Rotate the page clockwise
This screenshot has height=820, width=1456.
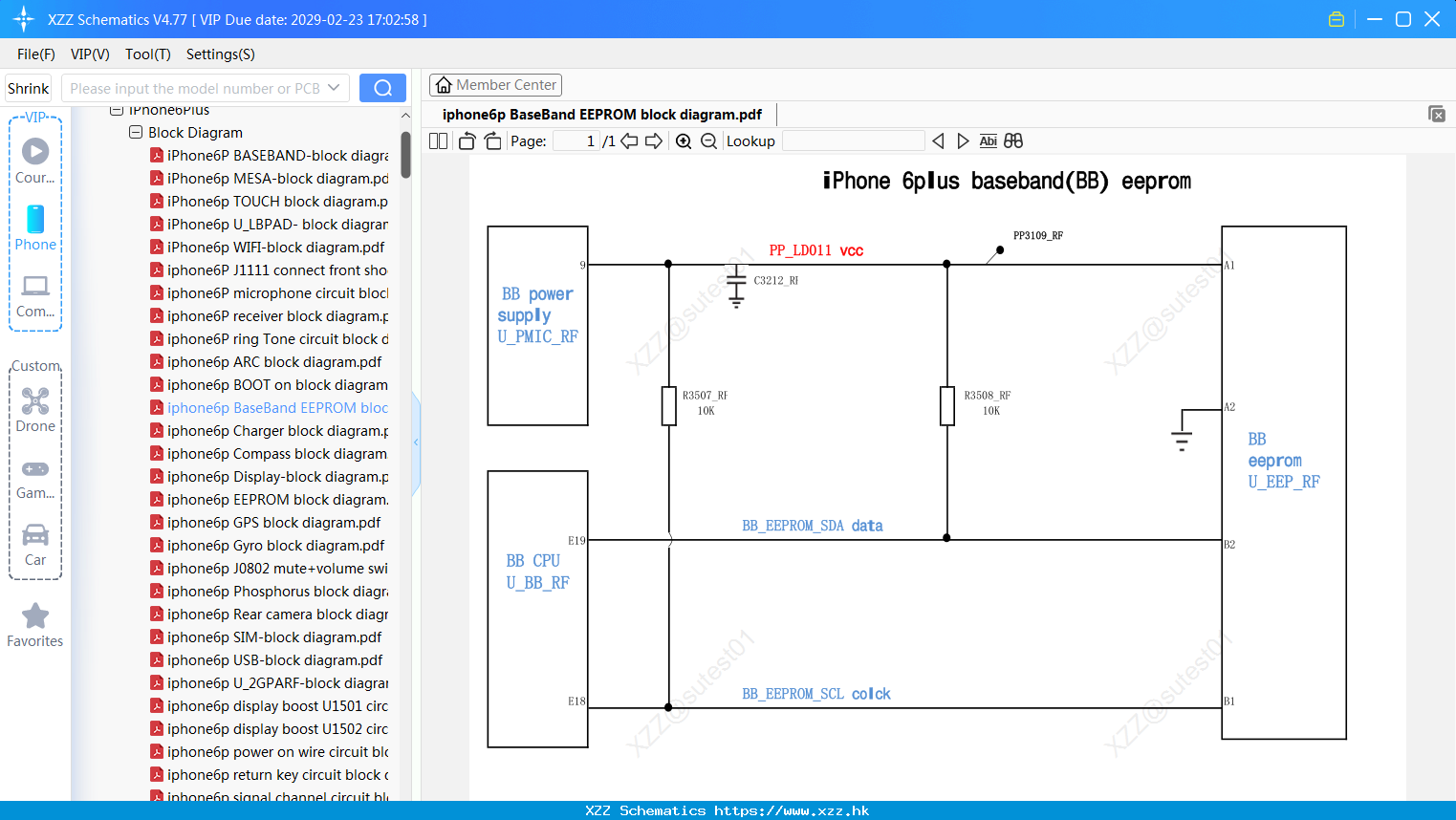click(x=492, y=140)
